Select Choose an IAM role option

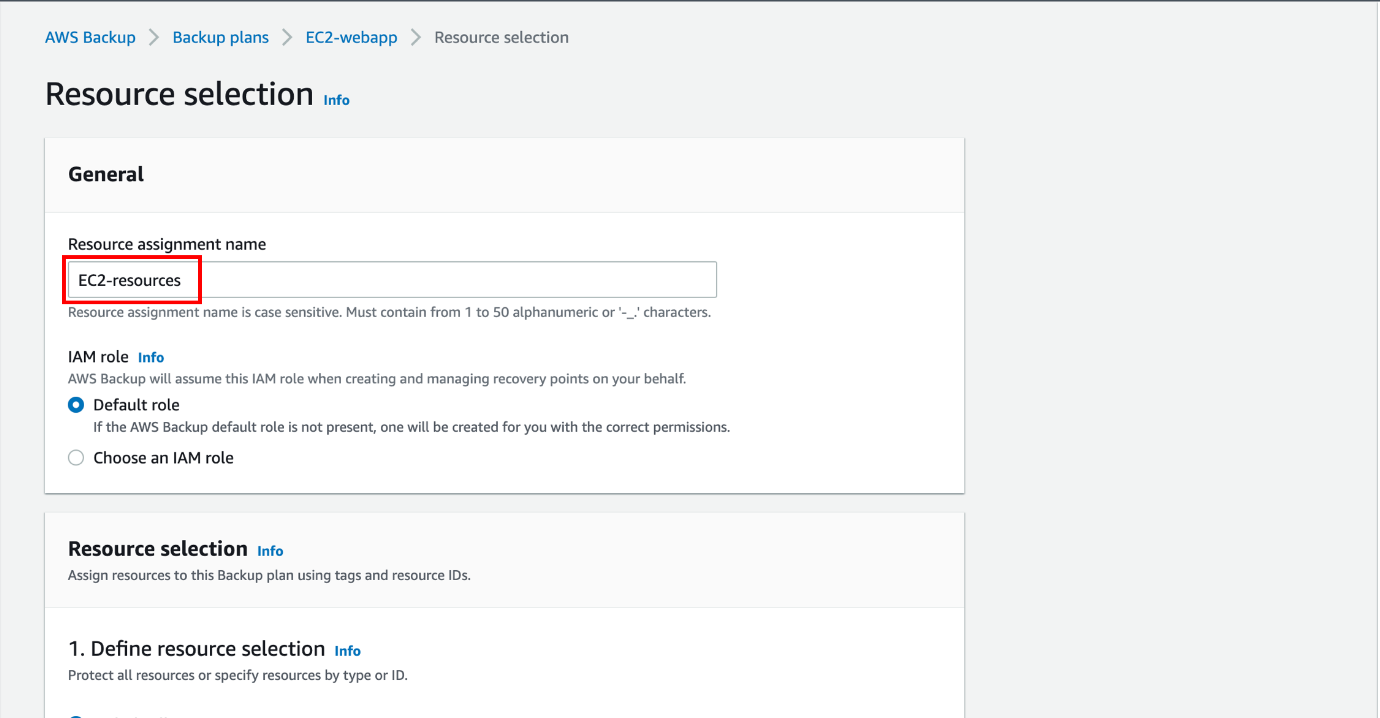click(76, 458)
